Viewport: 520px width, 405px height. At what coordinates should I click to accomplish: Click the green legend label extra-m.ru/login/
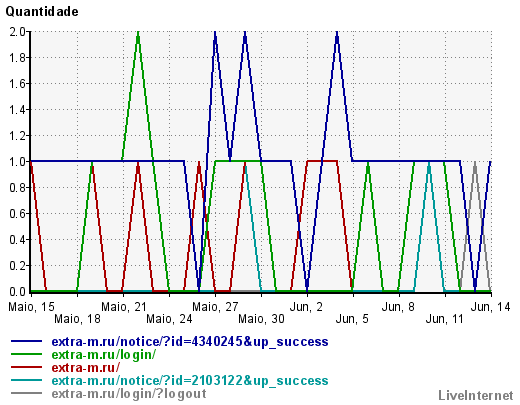104,355
